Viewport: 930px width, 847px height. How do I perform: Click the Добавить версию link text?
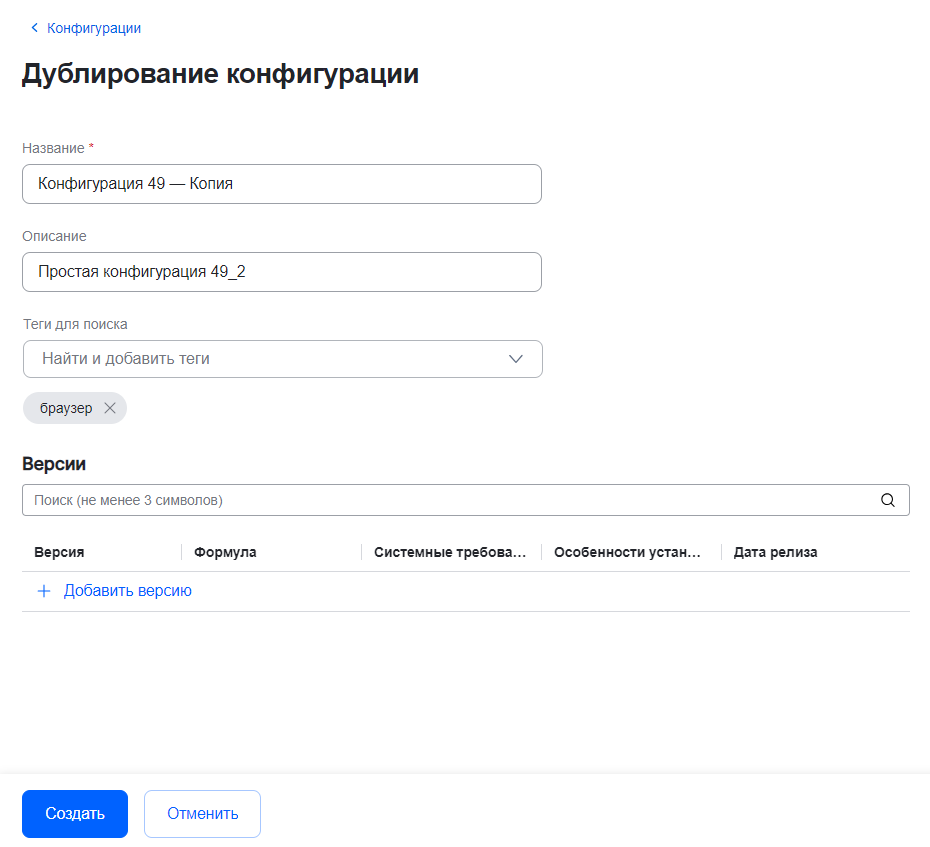coord(128,591)
